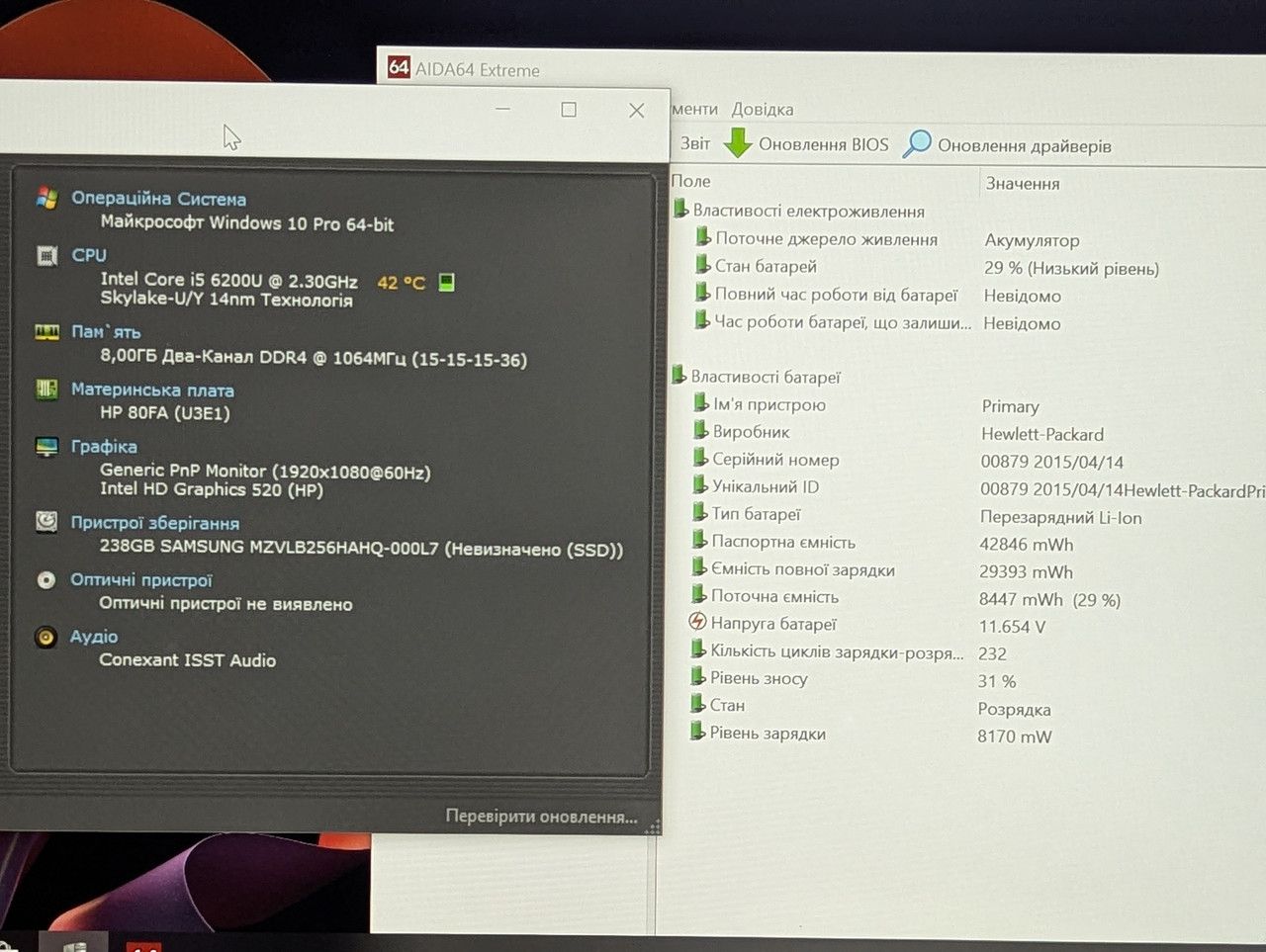This screenshot has width=1266, height=952.
Task: Open the Материнська плата section link
Action: point(152,389)
